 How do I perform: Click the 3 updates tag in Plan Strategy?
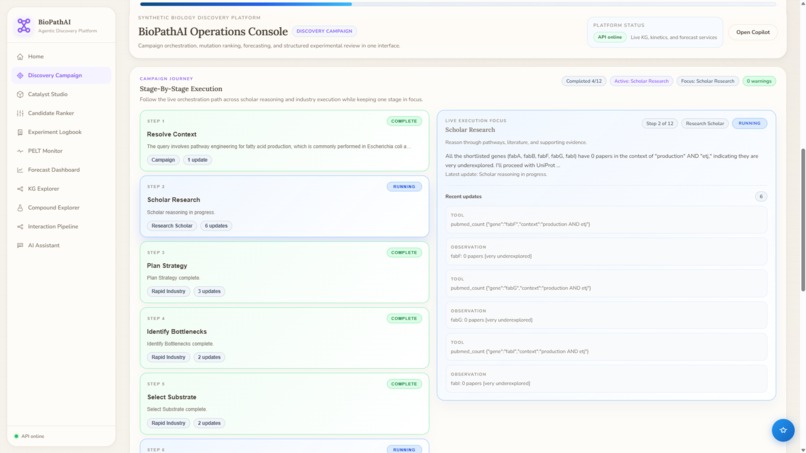(209, 292)
